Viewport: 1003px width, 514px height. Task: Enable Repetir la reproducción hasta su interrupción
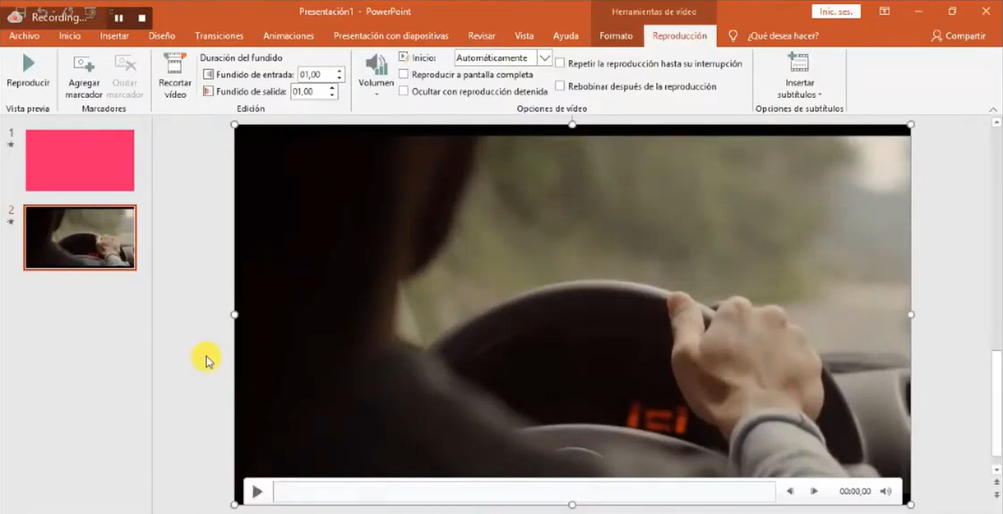(x=560, y=63)
